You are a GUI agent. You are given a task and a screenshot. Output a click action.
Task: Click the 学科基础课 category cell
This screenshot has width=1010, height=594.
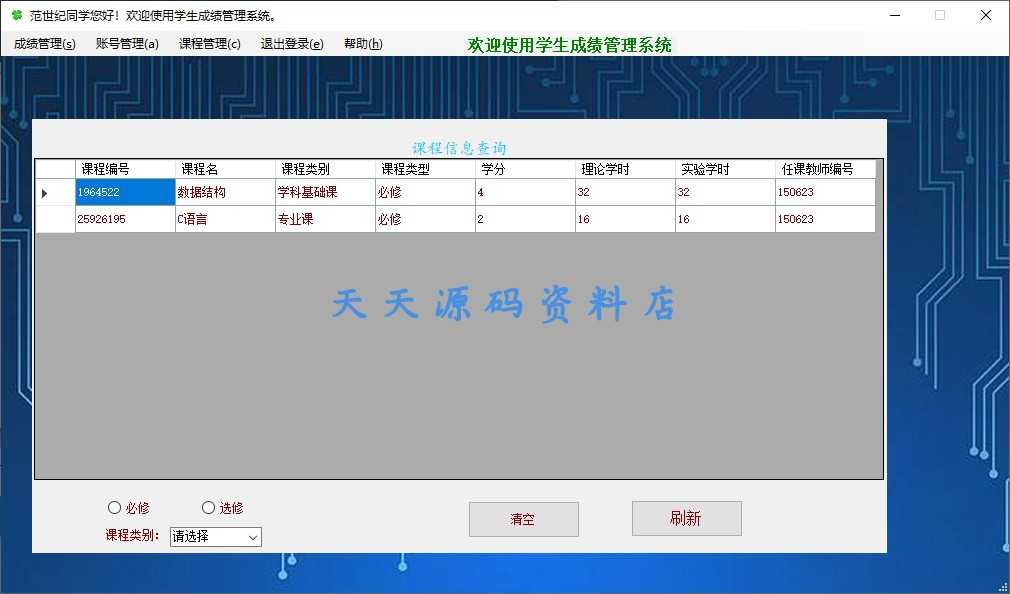coord(325,193)
